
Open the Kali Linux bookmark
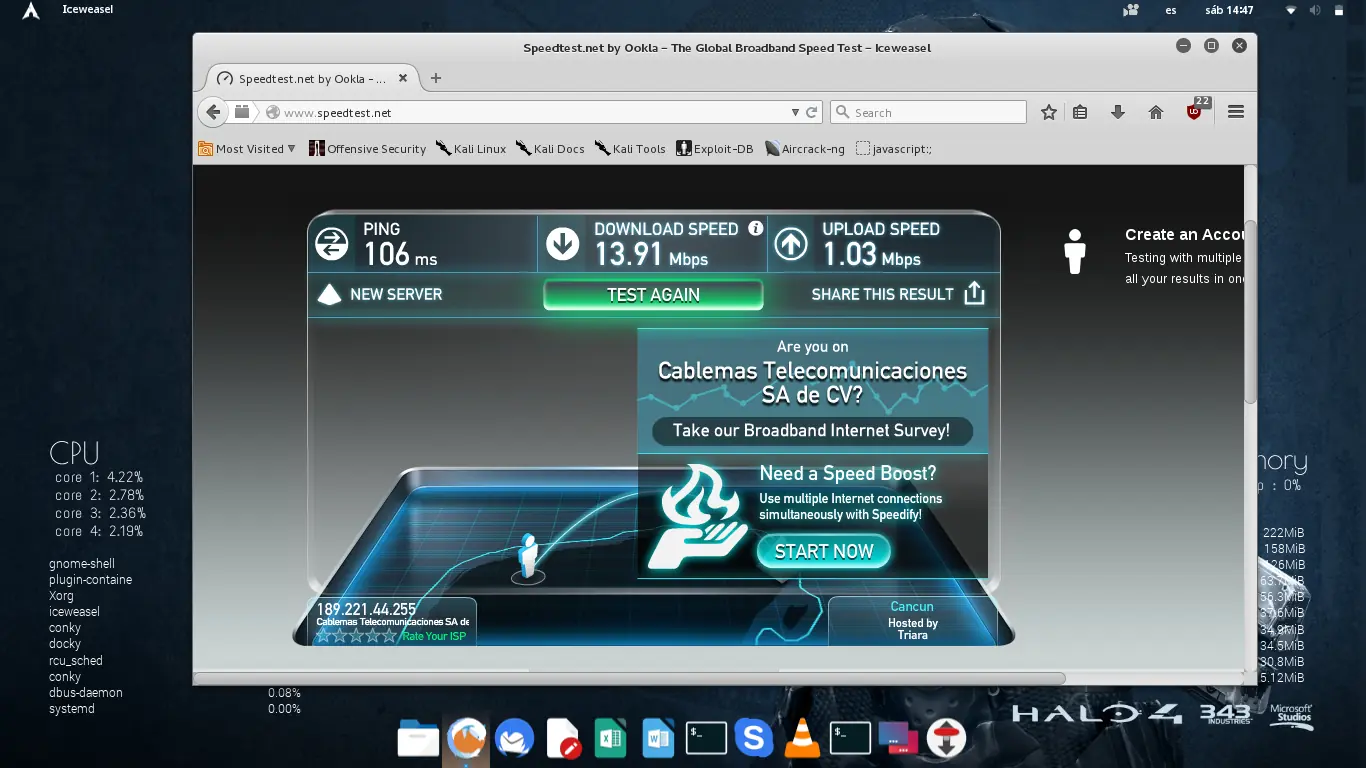[471, 149]
